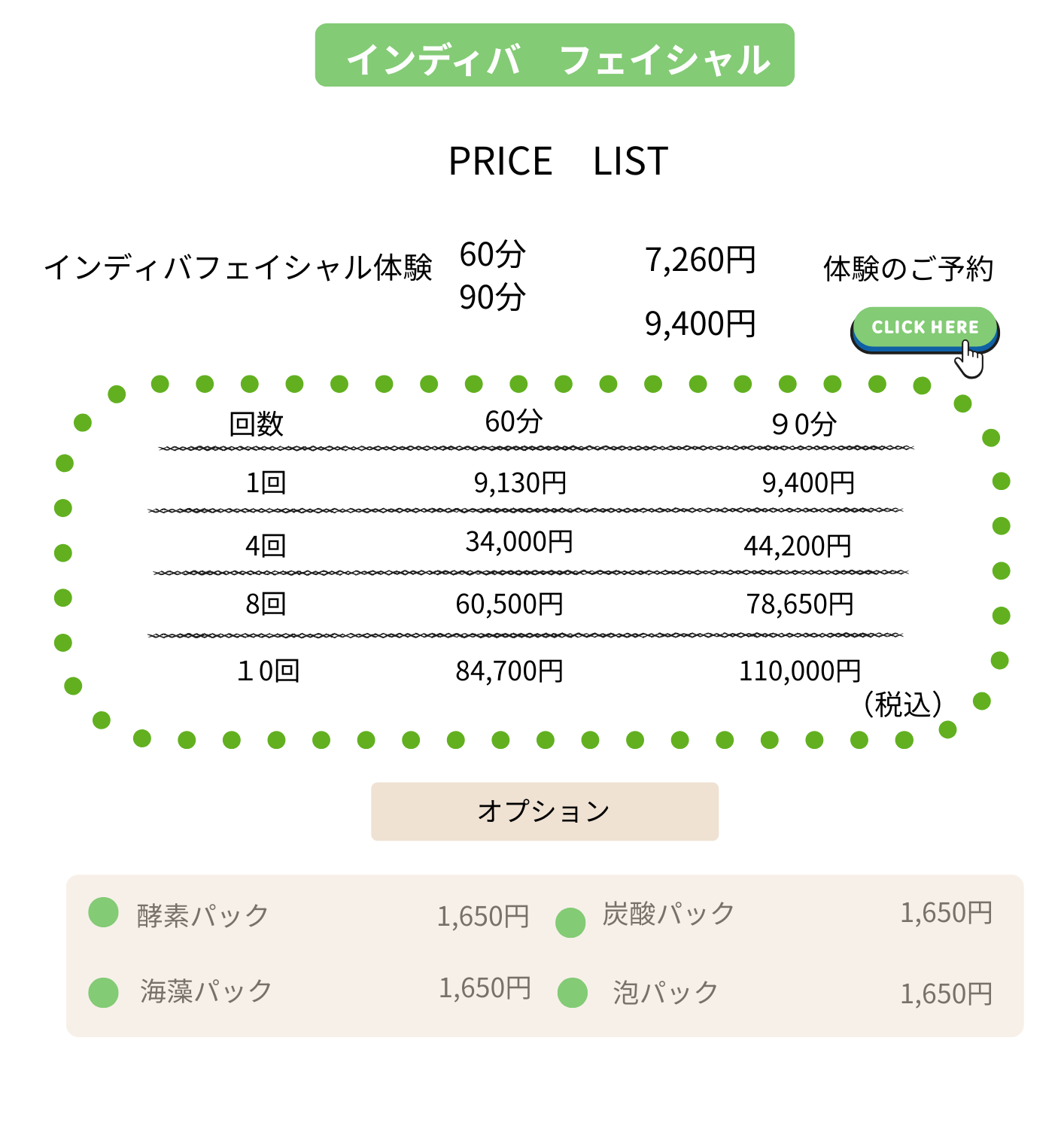Click the green bullet beside 炭酸パック
Image resolution: width=1064 pixels, height=1138 pixels.
[570, 922]
